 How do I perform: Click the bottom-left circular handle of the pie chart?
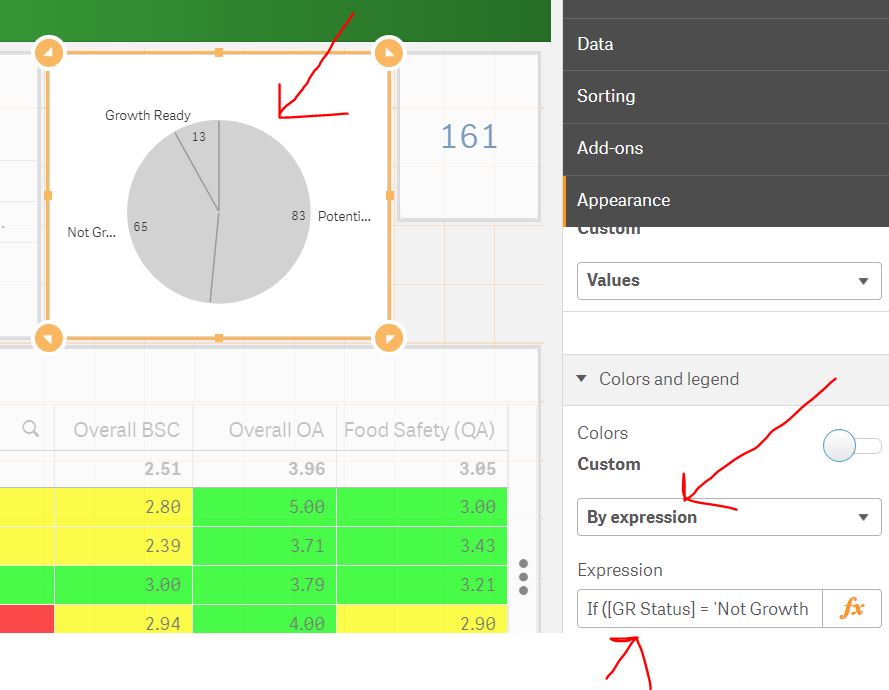point(49,337)
